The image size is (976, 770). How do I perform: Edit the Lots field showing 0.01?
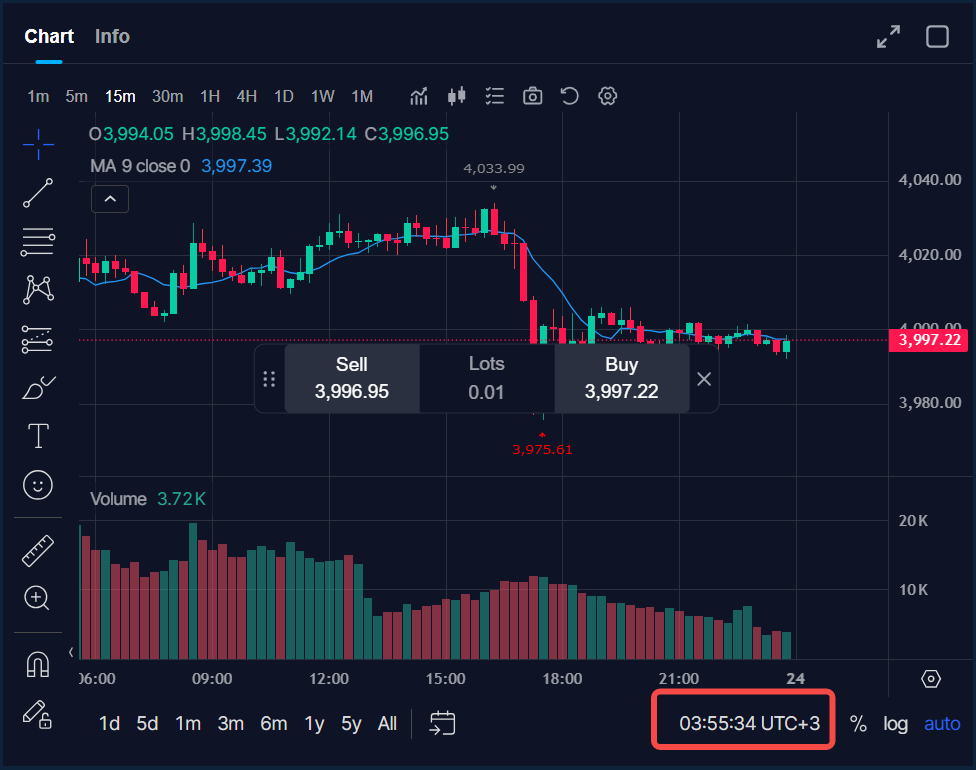click(x=486, y=379)
